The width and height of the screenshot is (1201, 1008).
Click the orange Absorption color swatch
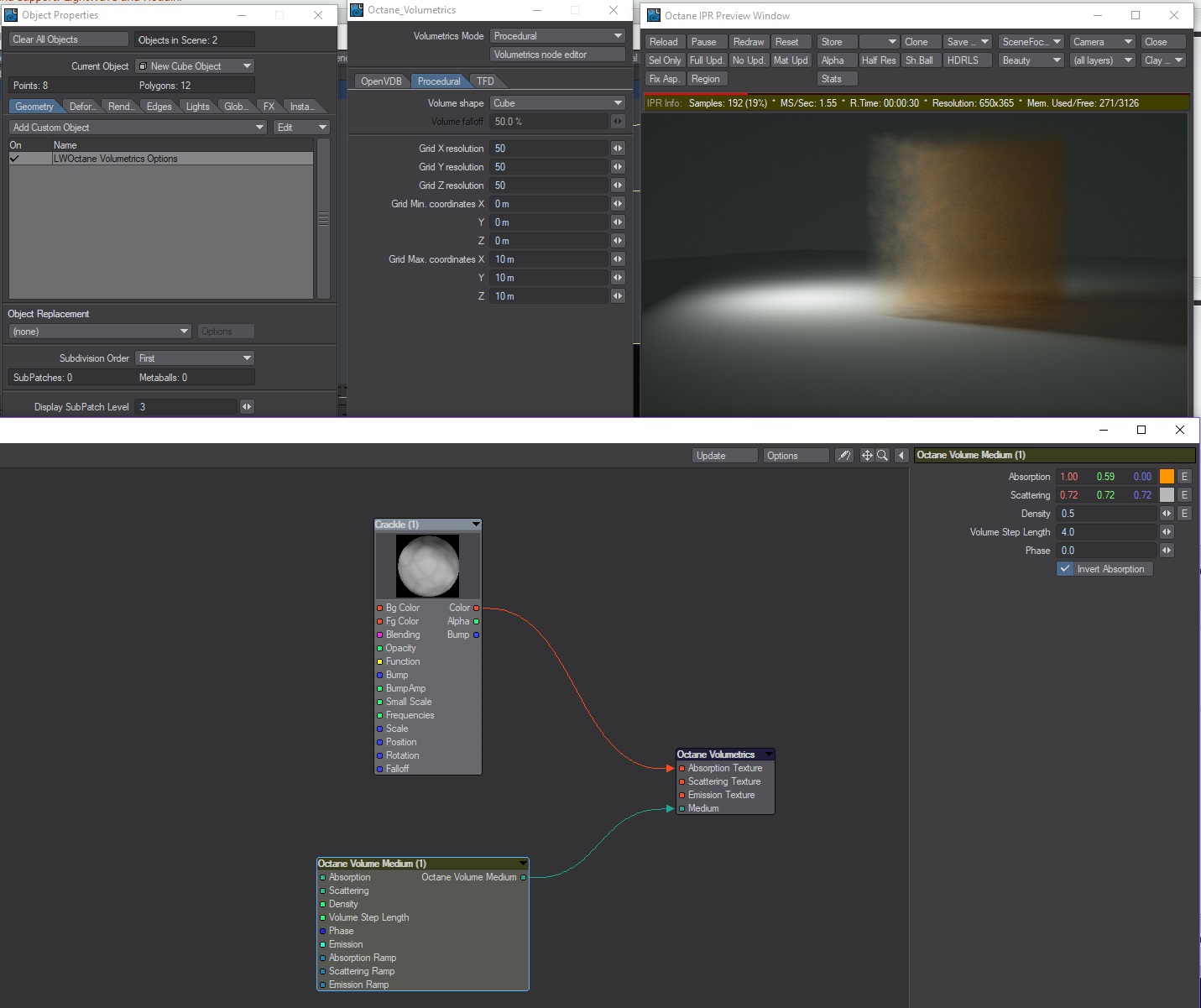click(1167, 477)
